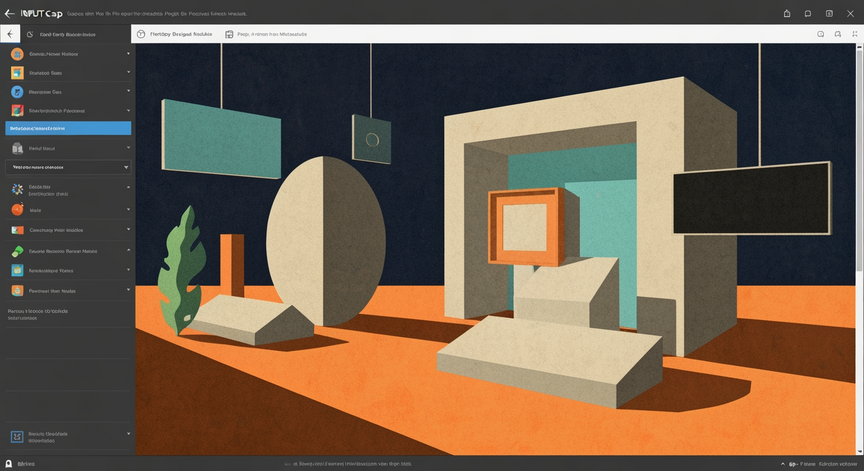Expand the arrow beside the orange teal-face icon row
Image resolution: width=864 pixels, height=471 pixels.
[128, 290]
